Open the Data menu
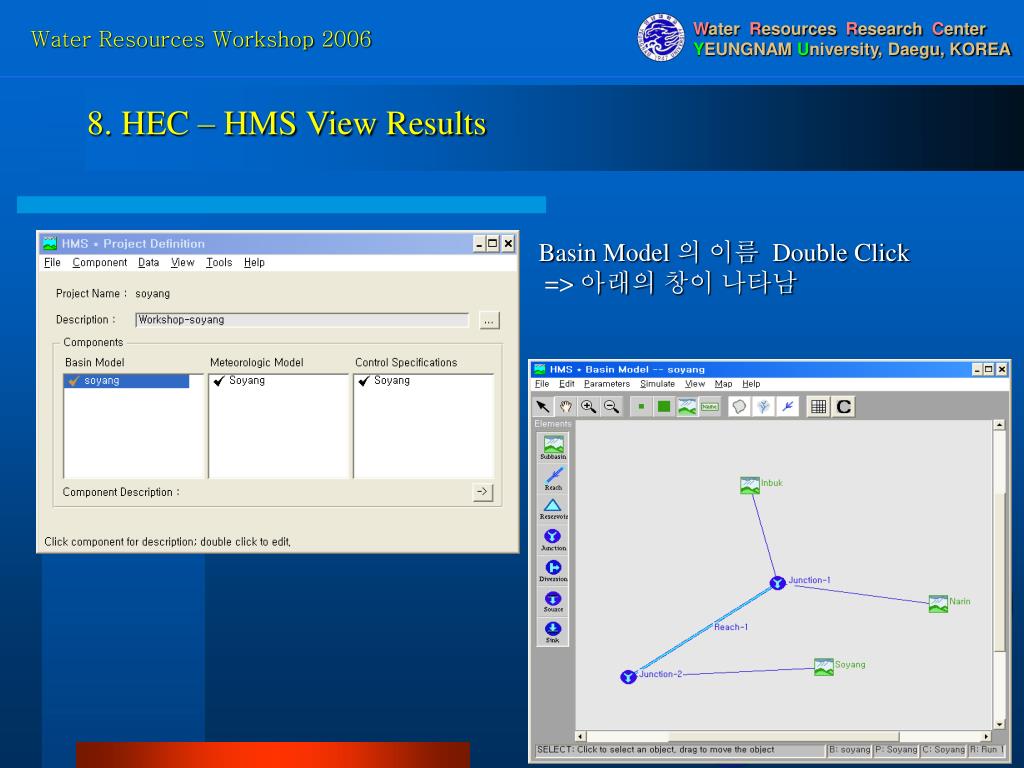 click(148, 263)
